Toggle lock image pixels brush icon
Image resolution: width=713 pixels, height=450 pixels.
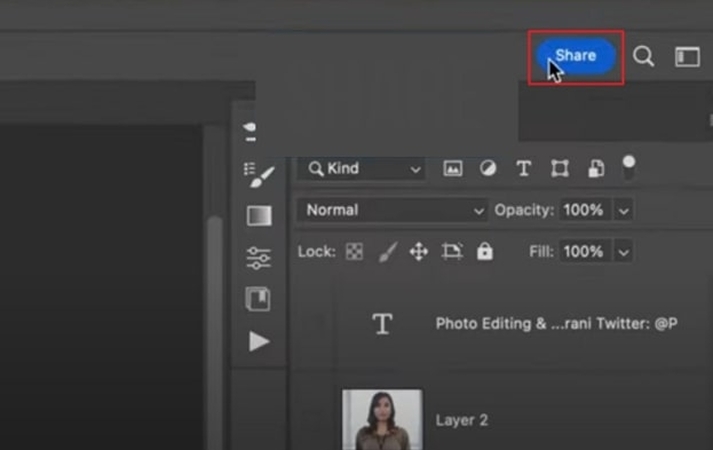(388, 252)
